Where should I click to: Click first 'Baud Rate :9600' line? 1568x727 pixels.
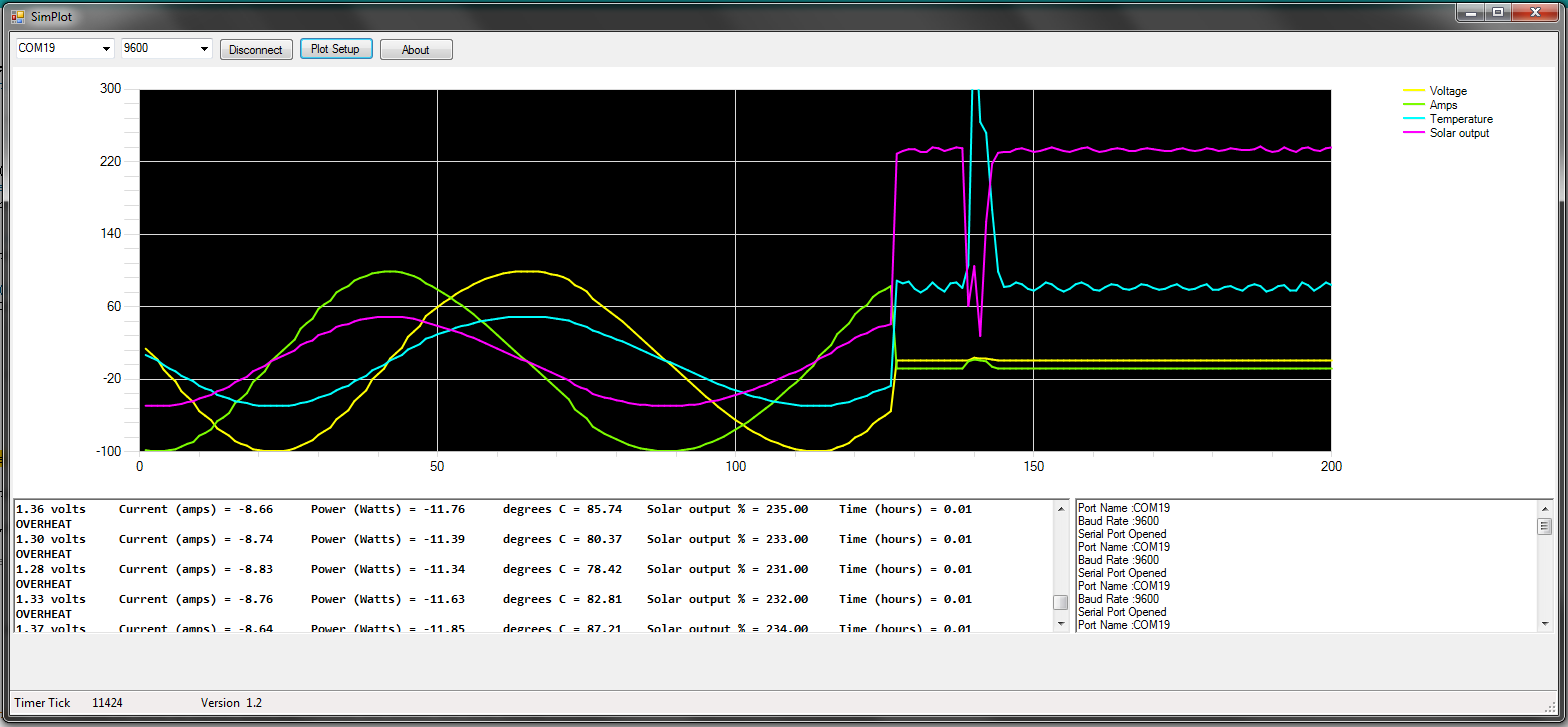pyautogui.click(x=1118, y=521)
